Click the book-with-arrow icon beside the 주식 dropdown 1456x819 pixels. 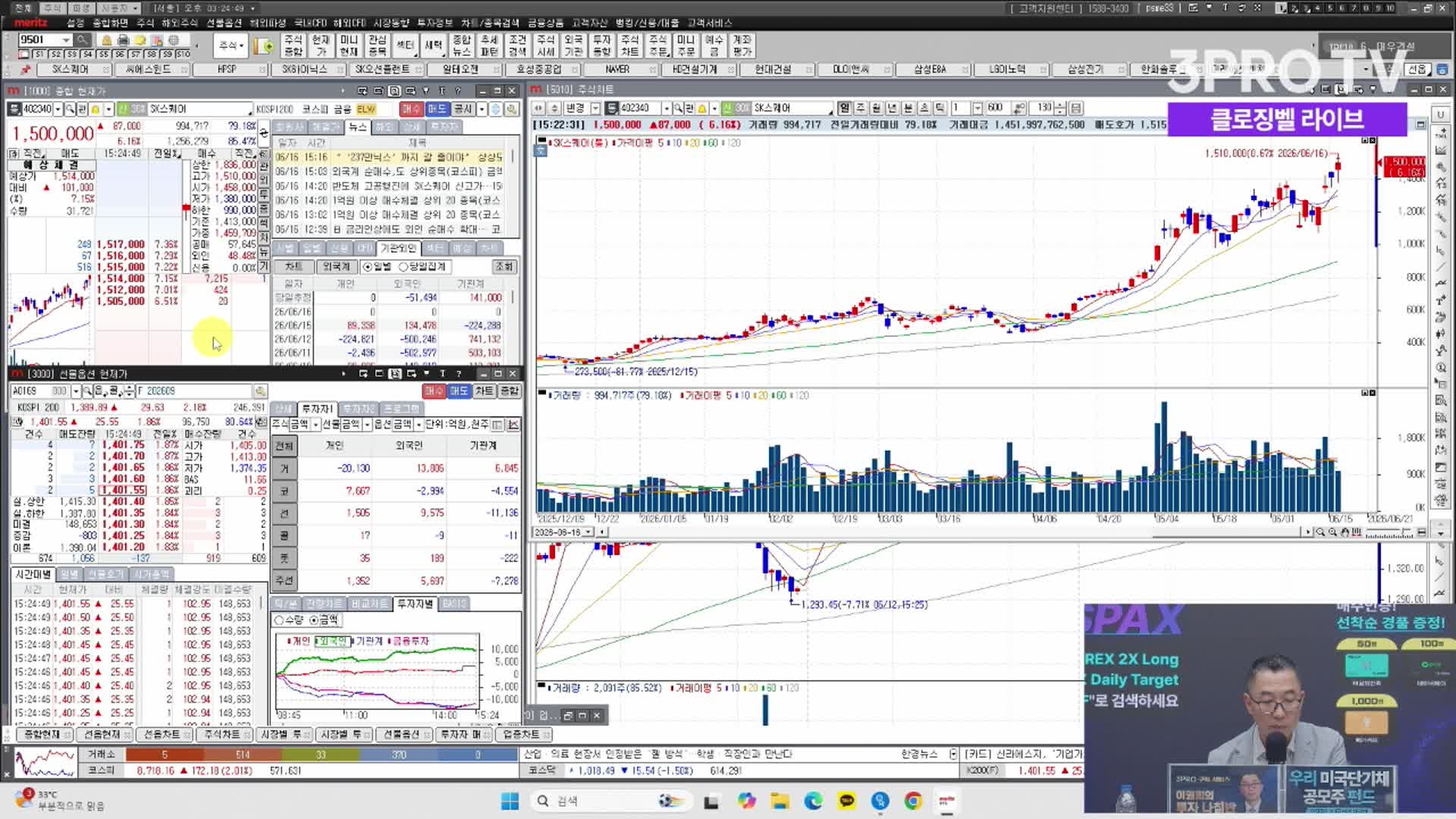click(265, 46)
